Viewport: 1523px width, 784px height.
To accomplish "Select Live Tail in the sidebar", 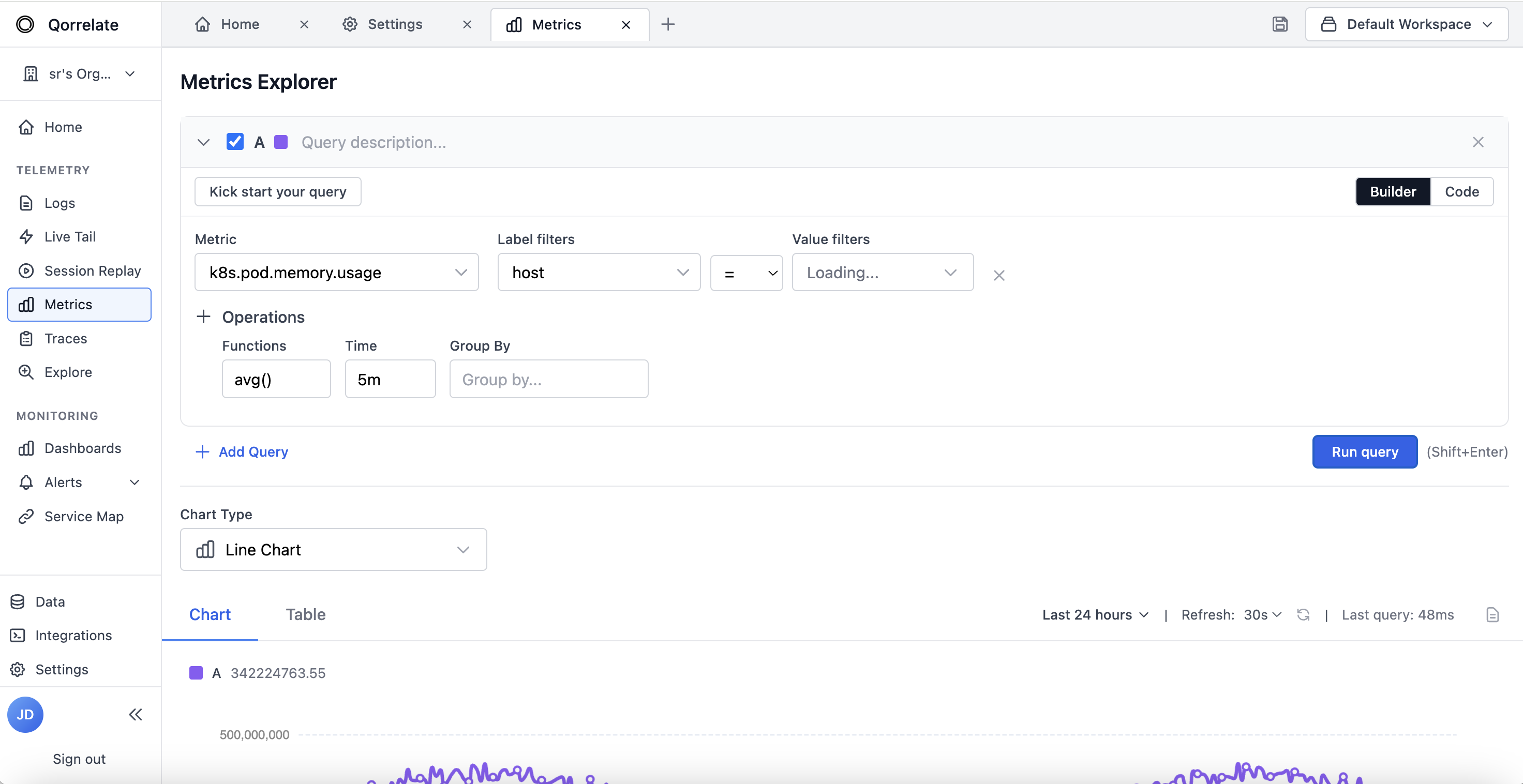I will [x=69, y=236].
